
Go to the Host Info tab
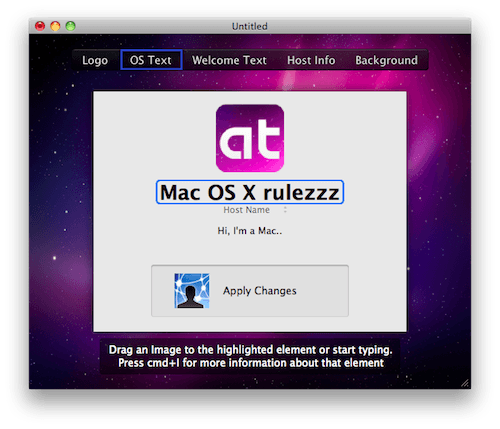click(x=311, y=60)
